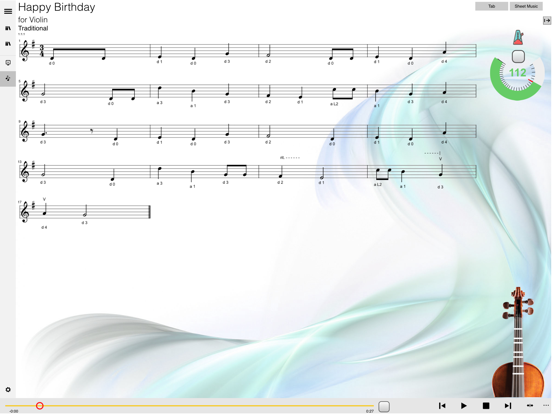Open settings gear at bottom left
This screenshot has width=552, height=414.
click(8, 389)
